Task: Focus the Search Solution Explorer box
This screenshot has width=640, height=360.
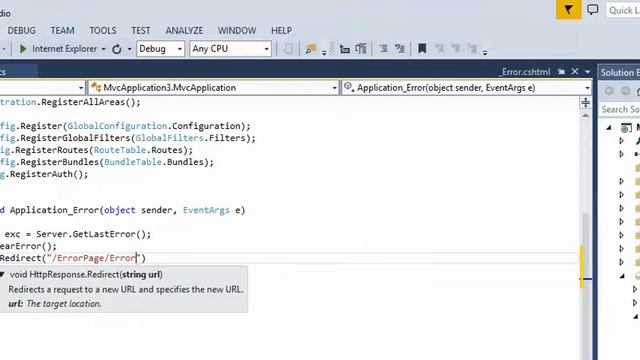Action: (620, 109)
